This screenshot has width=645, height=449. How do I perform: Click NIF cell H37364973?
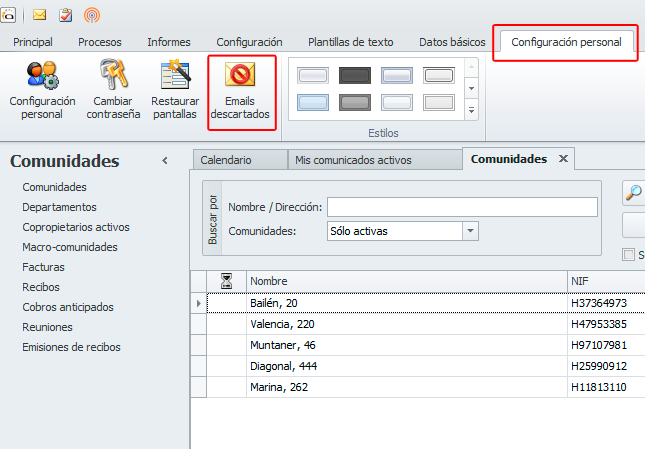[x=606, y=303]
